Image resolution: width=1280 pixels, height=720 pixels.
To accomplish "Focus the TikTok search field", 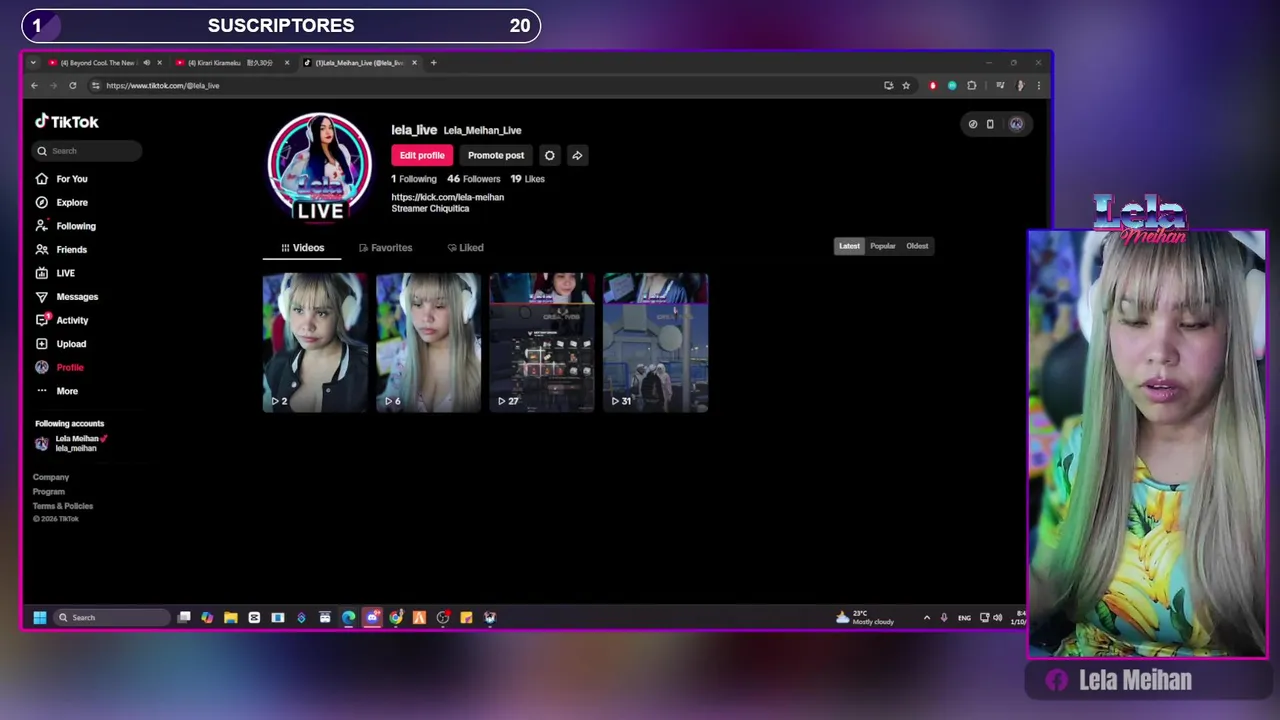I will (x=88, y=151).
